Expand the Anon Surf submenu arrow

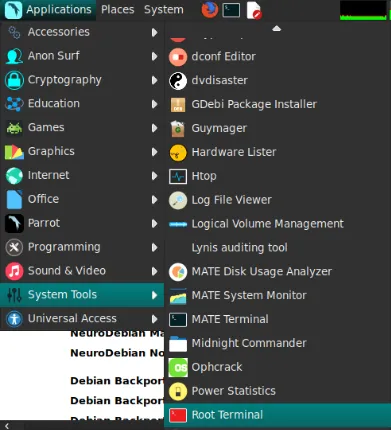point(154,56)
